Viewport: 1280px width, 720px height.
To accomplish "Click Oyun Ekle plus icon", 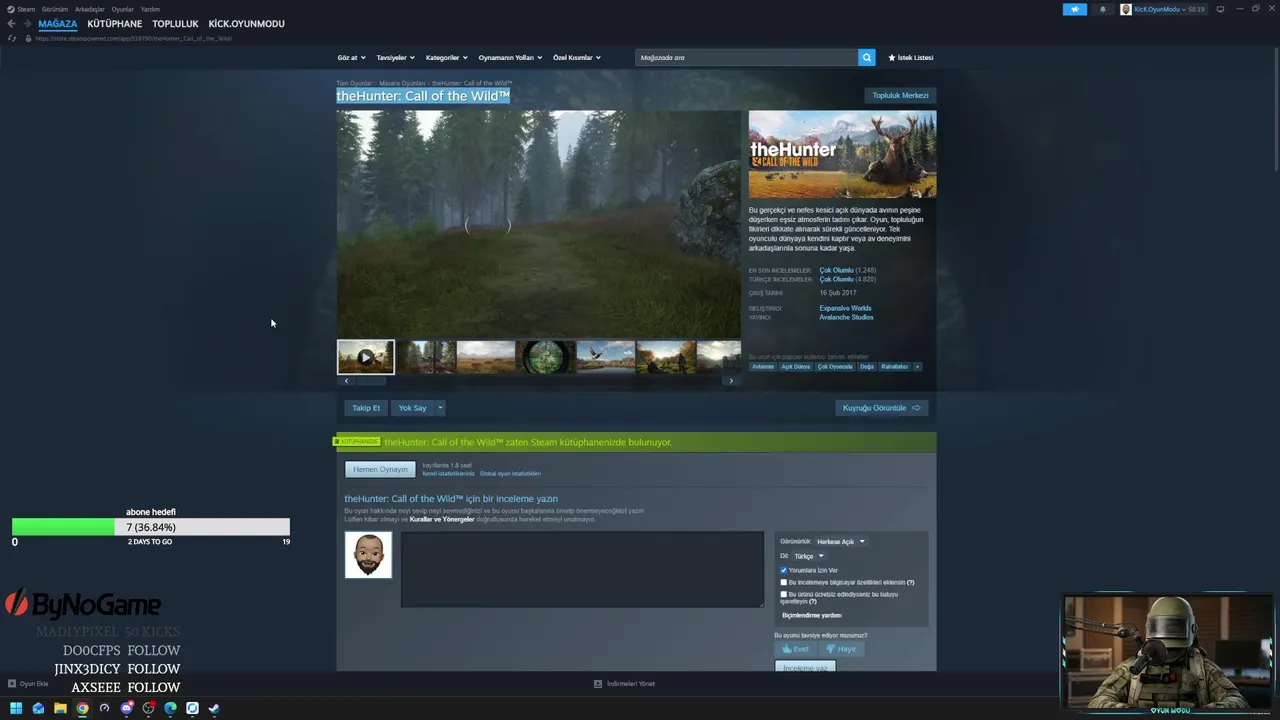I will pyautogui.click(x=12, y=684).
